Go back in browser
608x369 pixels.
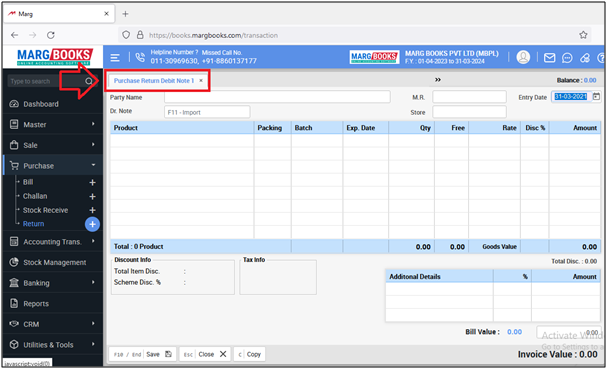pos(15,35)
